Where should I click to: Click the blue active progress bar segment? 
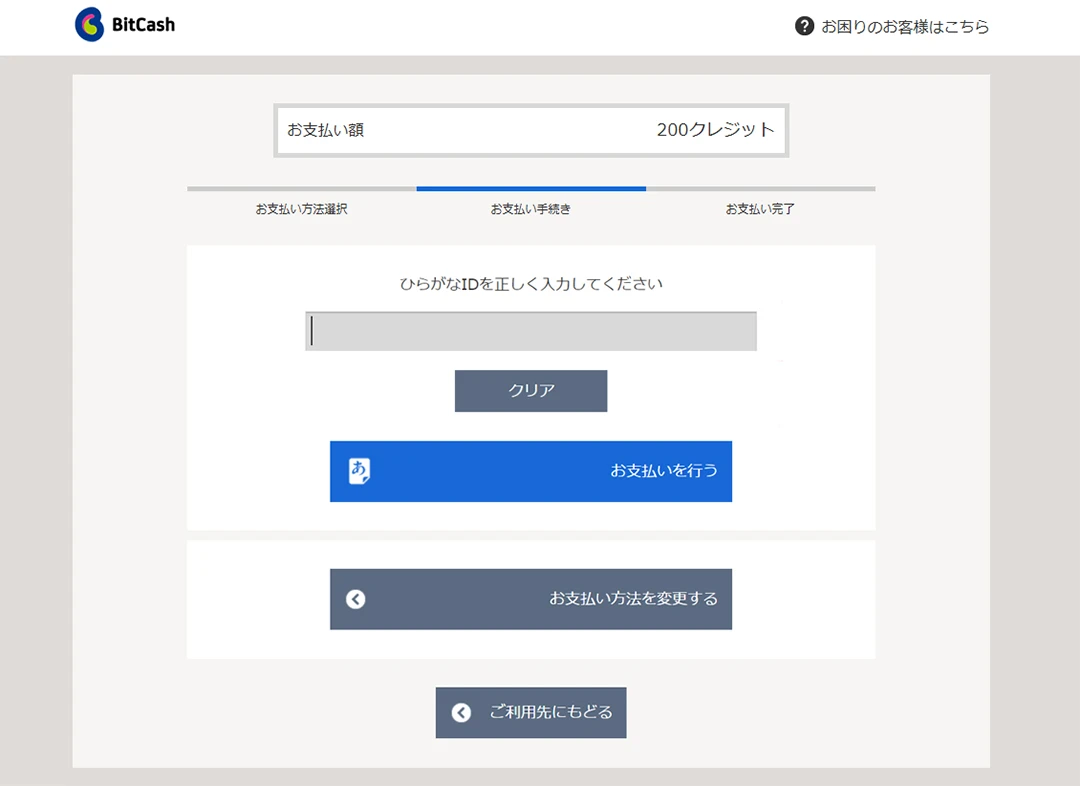tap(530, 188)
